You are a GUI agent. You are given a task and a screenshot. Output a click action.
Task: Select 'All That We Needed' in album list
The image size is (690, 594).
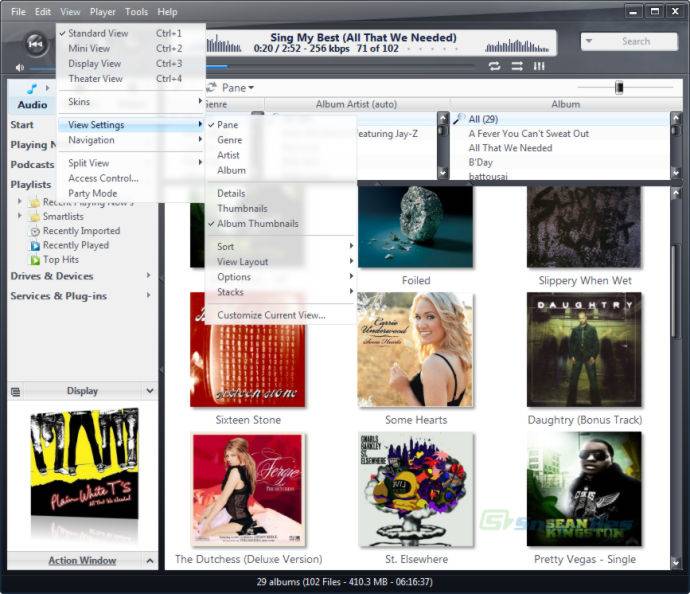click(510, 148)
